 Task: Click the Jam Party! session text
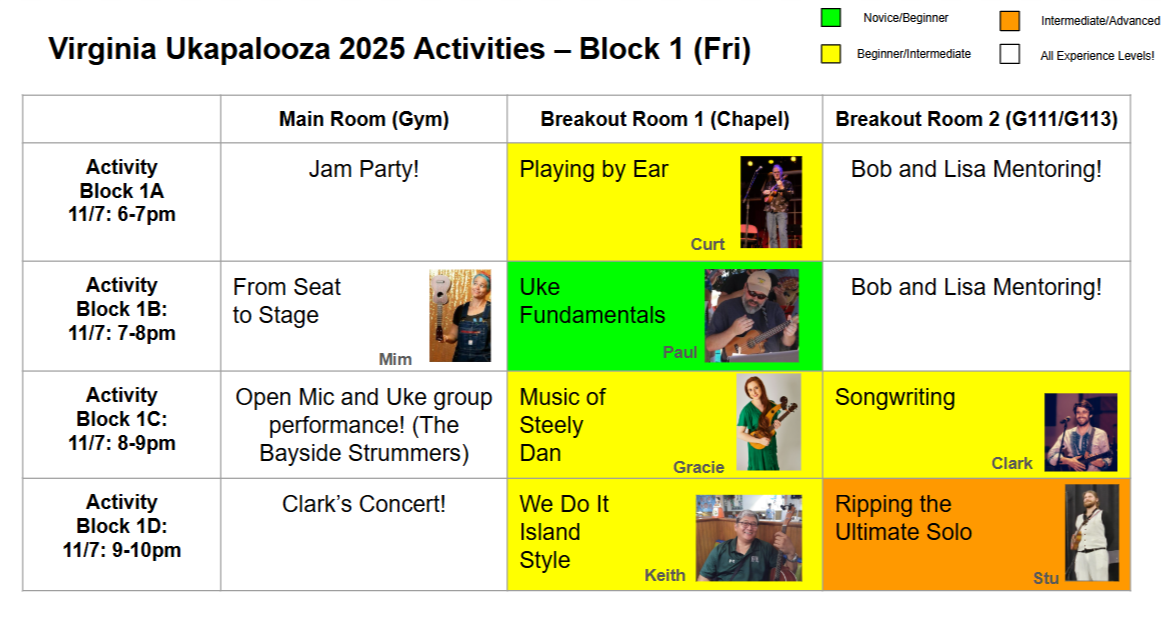click(x=364, y=170)
